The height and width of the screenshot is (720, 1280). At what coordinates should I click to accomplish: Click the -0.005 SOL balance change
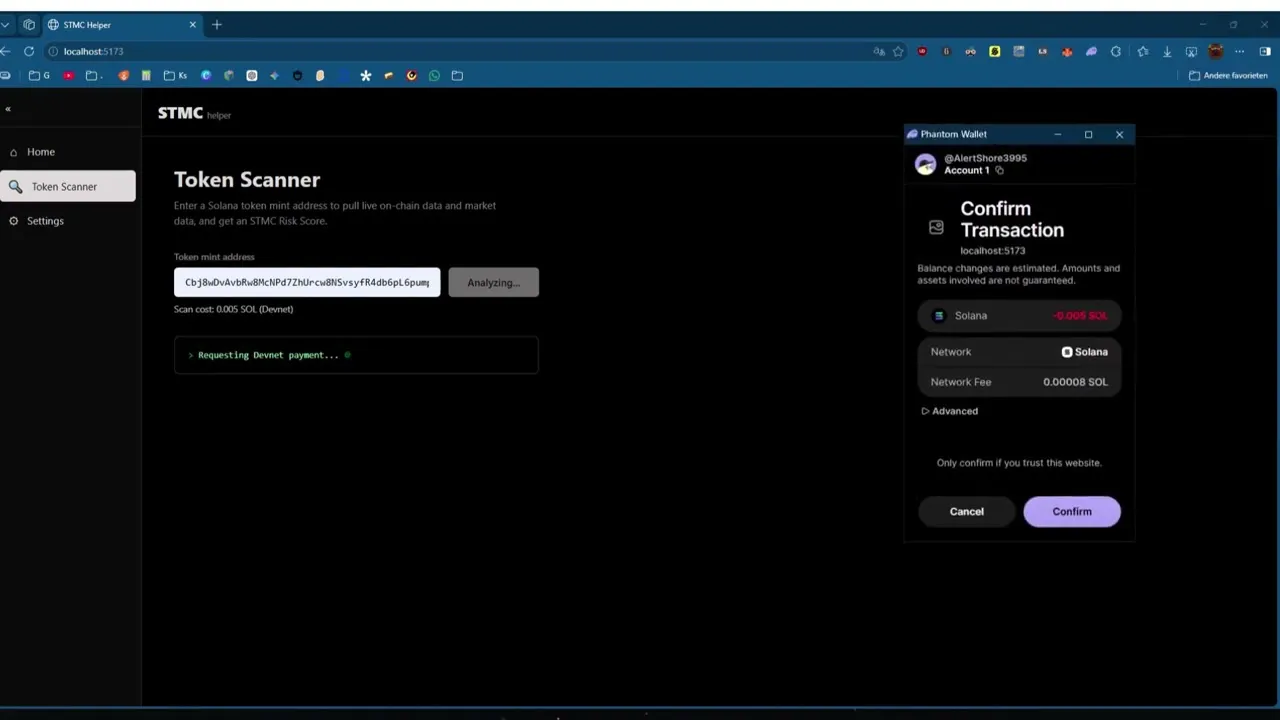[x=1080, y=316]
